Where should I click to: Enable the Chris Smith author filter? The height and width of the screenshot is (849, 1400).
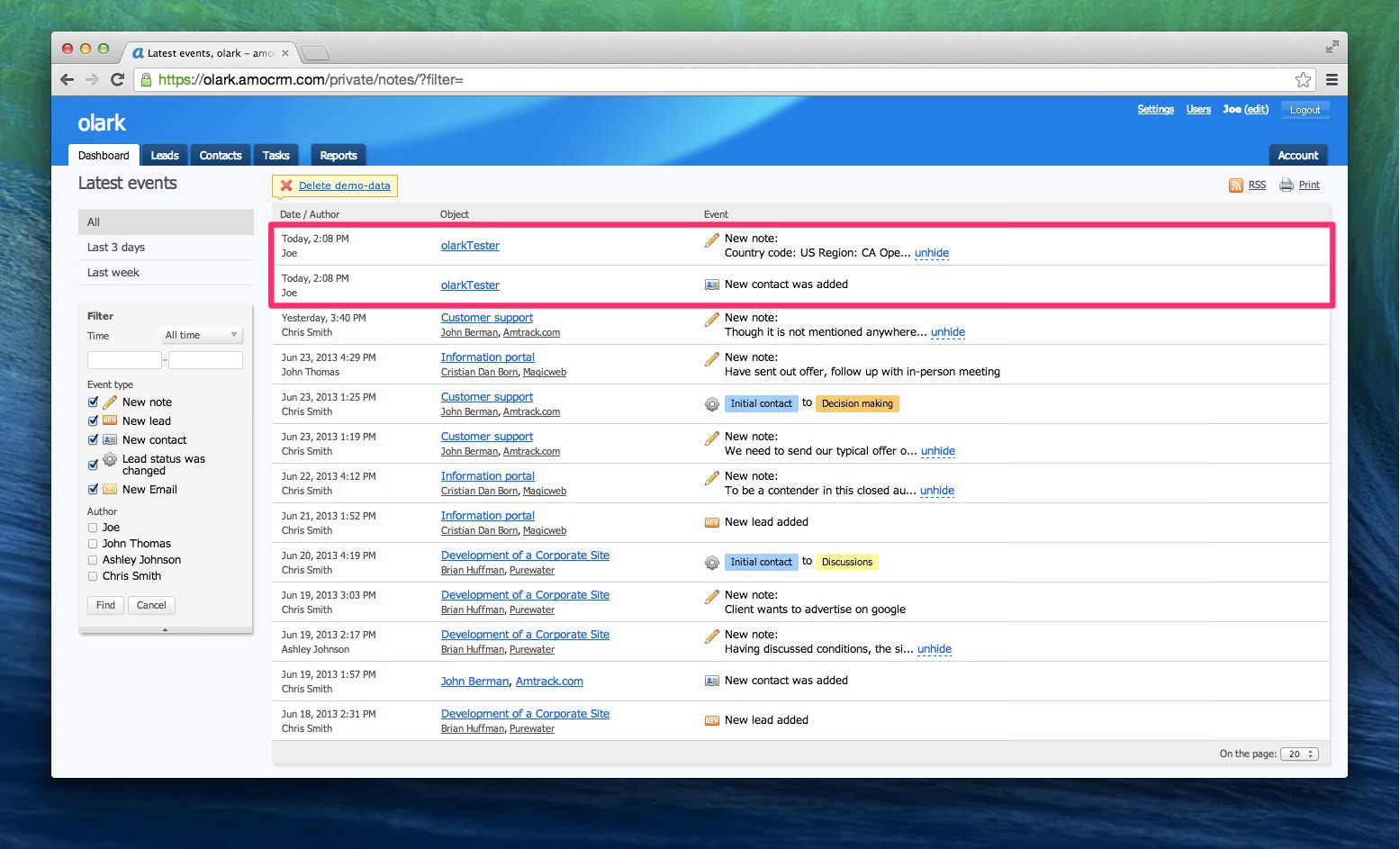click(x=93, y=576)
